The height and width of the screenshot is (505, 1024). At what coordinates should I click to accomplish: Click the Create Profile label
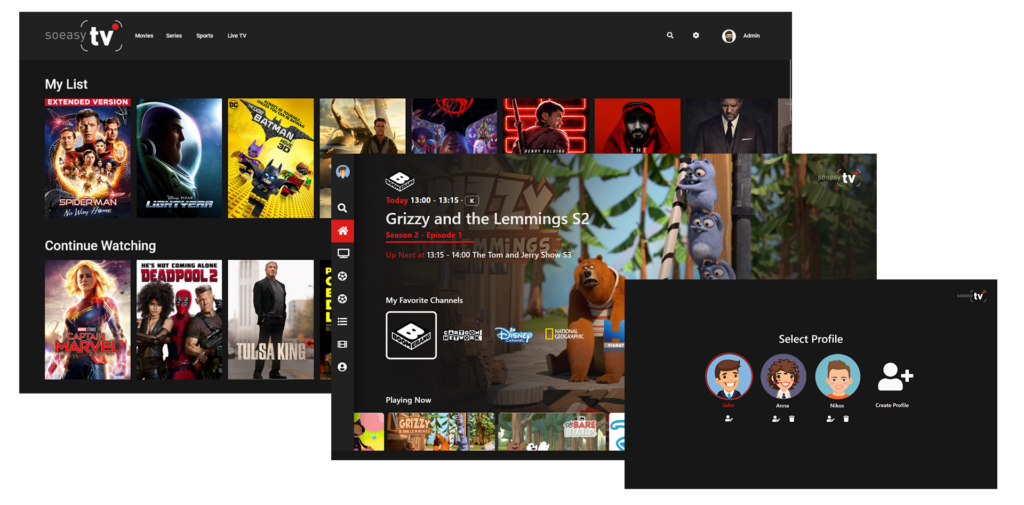(x=892, y=406)
